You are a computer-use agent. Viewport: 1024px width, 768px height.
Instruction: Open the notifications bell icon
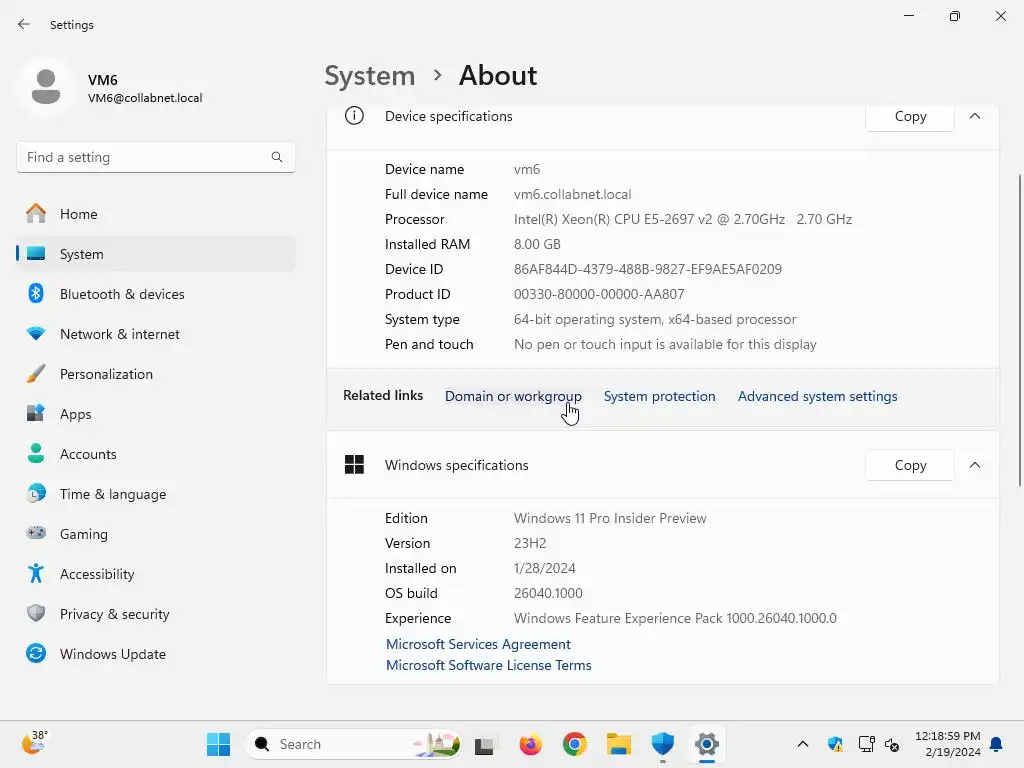click(996, 744)
